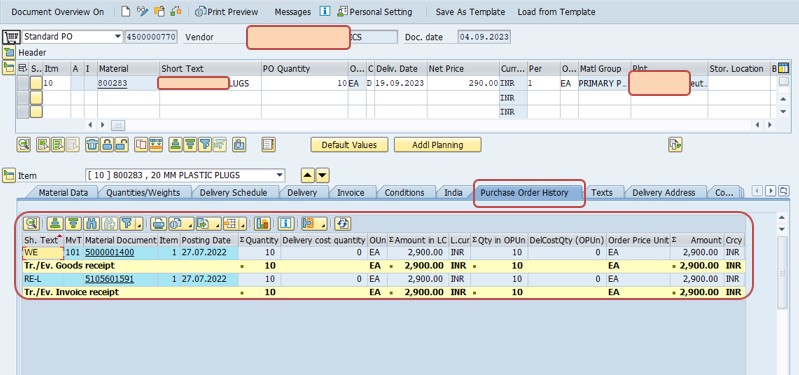Open the blue information icon beside Messages
The width and height of the screenshot is (799, 375).
point(325,11)
